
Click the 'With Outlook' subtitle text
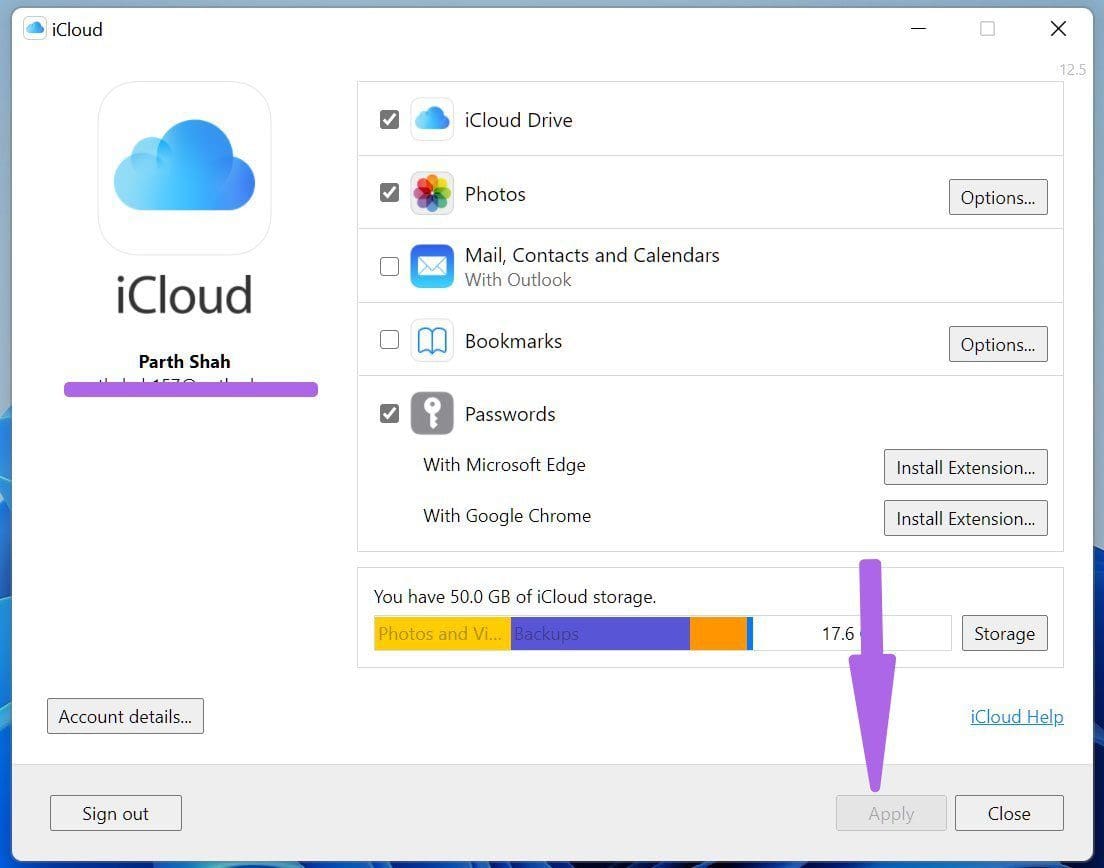click(518, 280)
